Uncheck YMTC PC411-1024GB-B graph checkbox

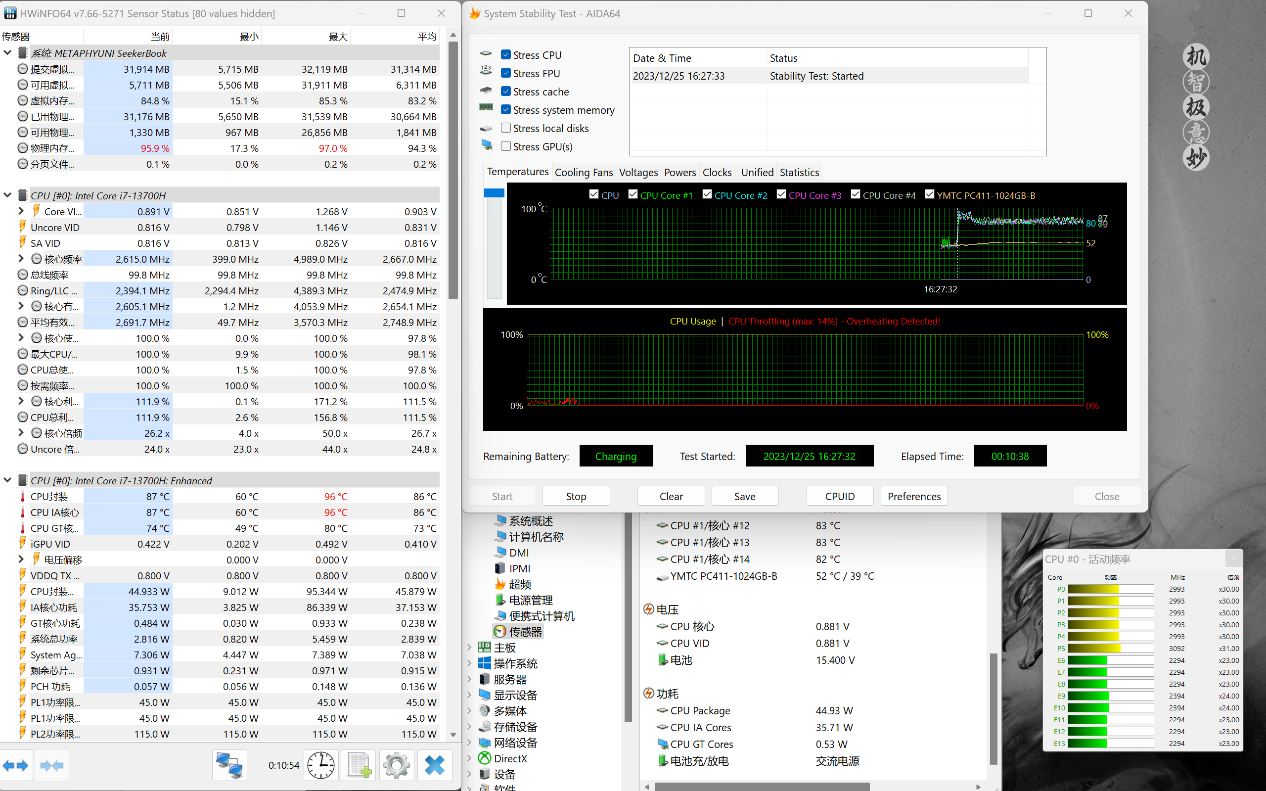pos(929,195)
